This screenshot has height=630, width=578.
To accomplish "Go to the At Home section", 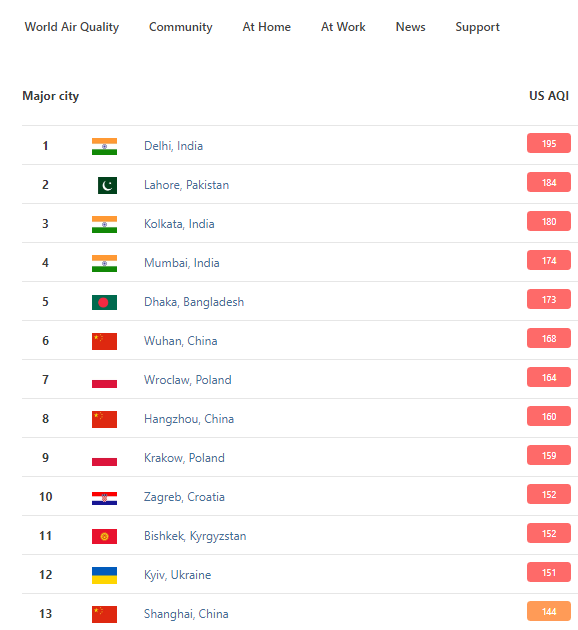I will tap(267, 27).
